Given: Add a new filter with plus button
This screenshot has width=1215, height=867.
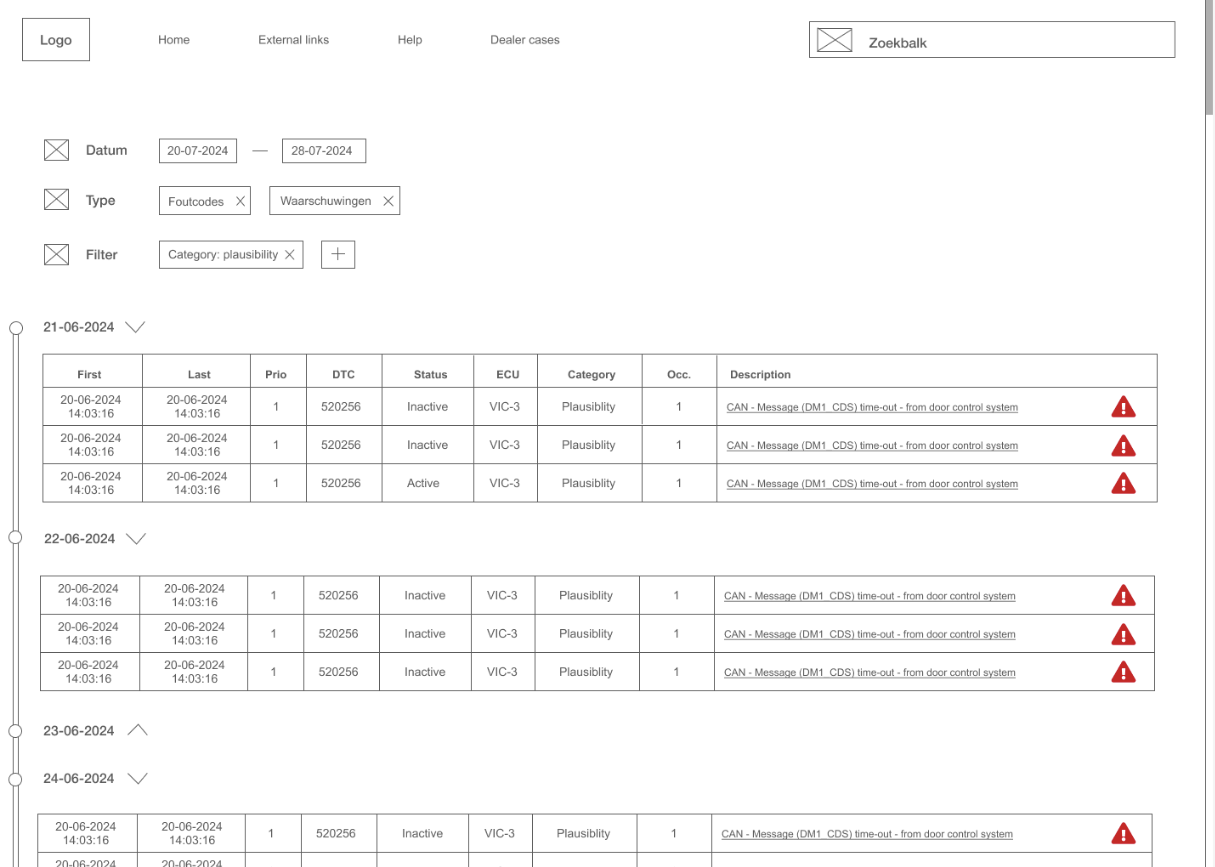Looking at the screenshot, I should 338,255.
